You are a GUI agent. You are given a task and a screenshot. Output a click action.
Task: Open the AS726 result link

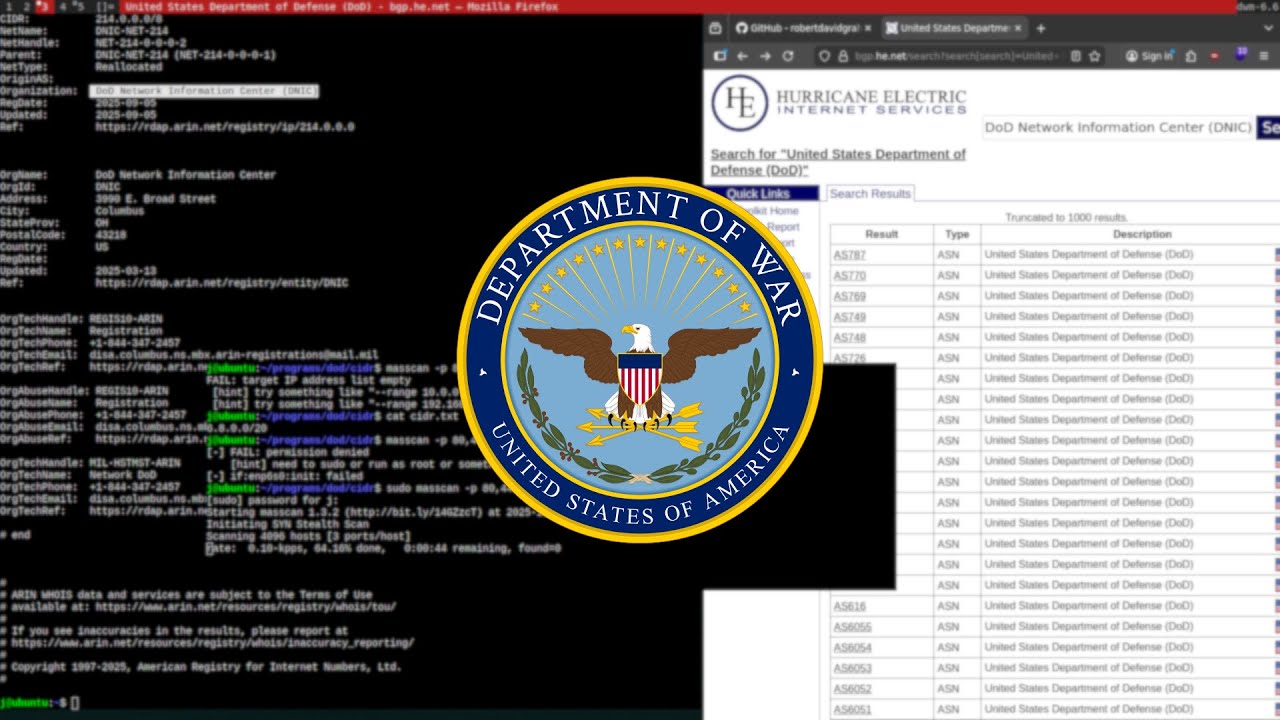click(849, 358)
